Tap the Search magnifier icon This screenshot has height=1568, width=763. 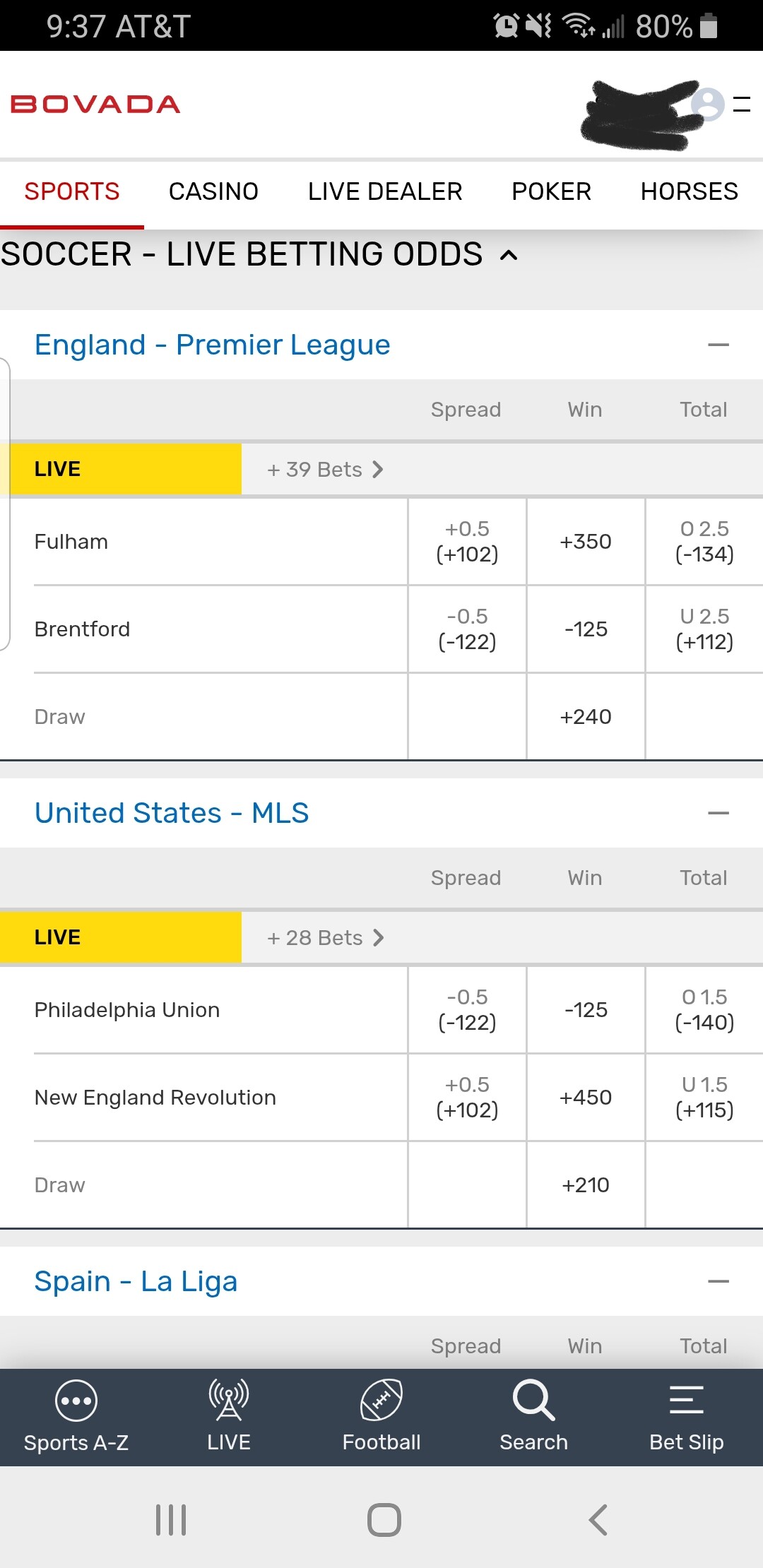[533, 1401]
